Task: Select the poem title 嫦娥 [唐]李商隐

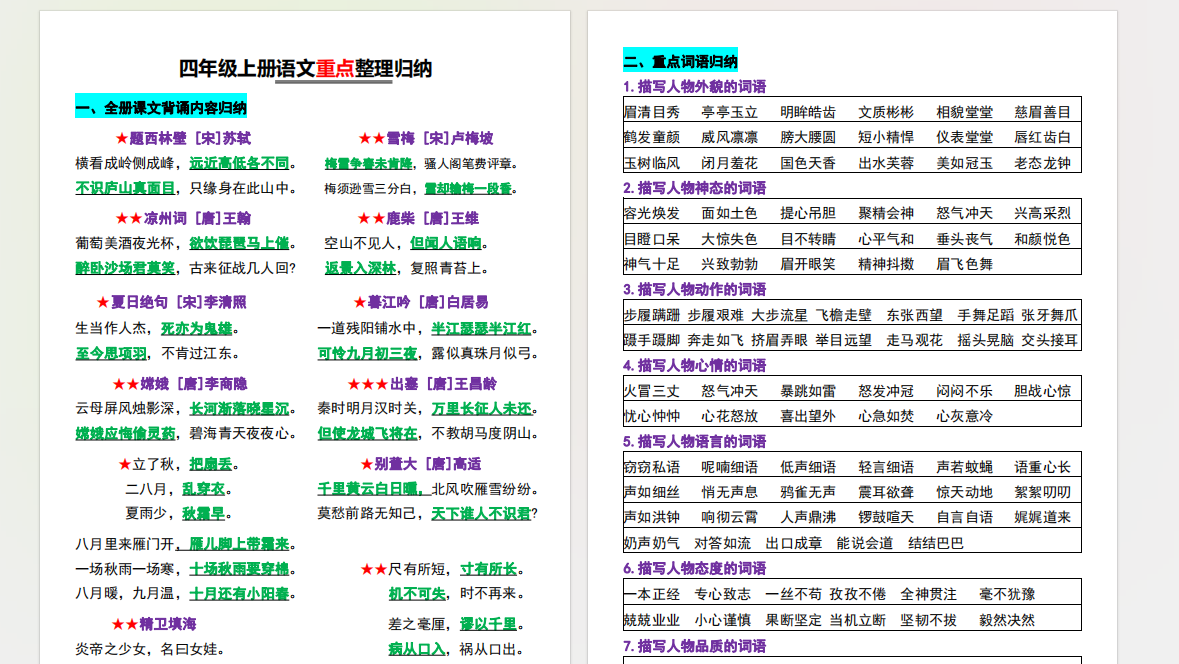Action: pyautogui.click(x=194, y=384)
